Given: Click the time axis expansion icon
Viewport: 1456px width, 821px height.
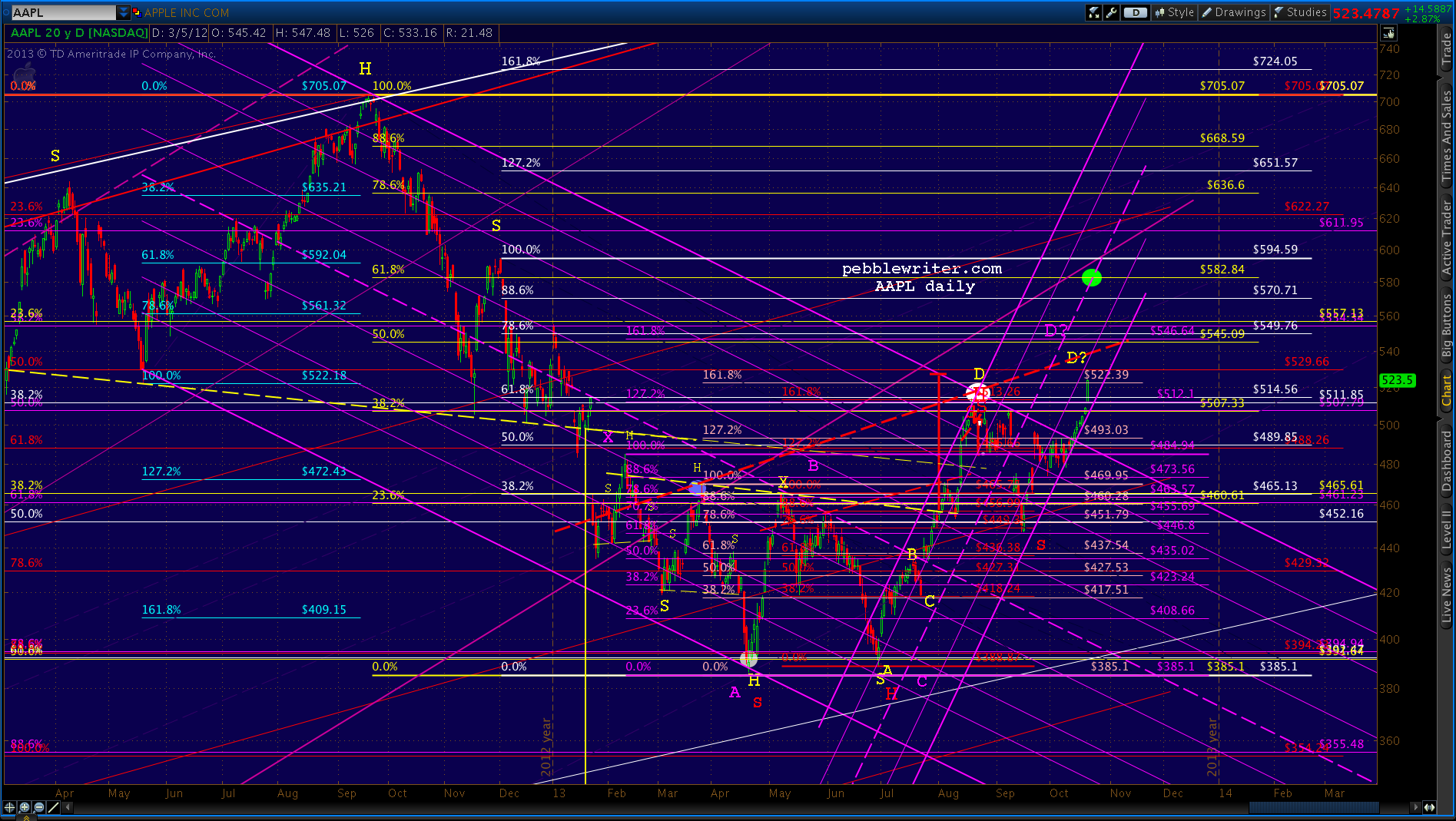Looking at the screenshot, I should click(1429, 807).
